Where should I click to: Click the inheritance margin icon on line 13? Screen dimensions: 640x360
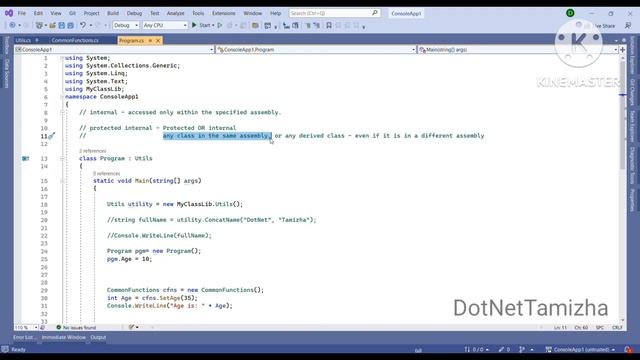tap(25, 158)
